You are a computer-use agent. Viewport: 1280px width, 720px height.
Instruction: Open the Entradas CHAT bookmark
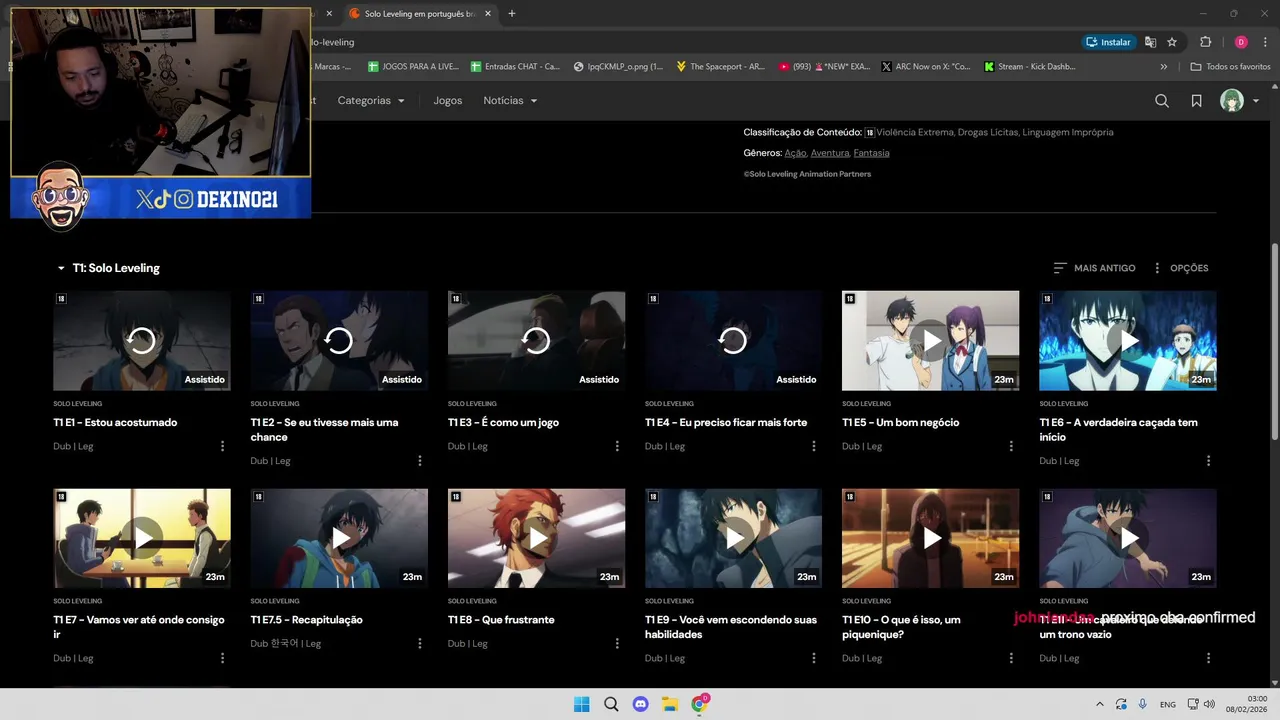pos(515,67)
